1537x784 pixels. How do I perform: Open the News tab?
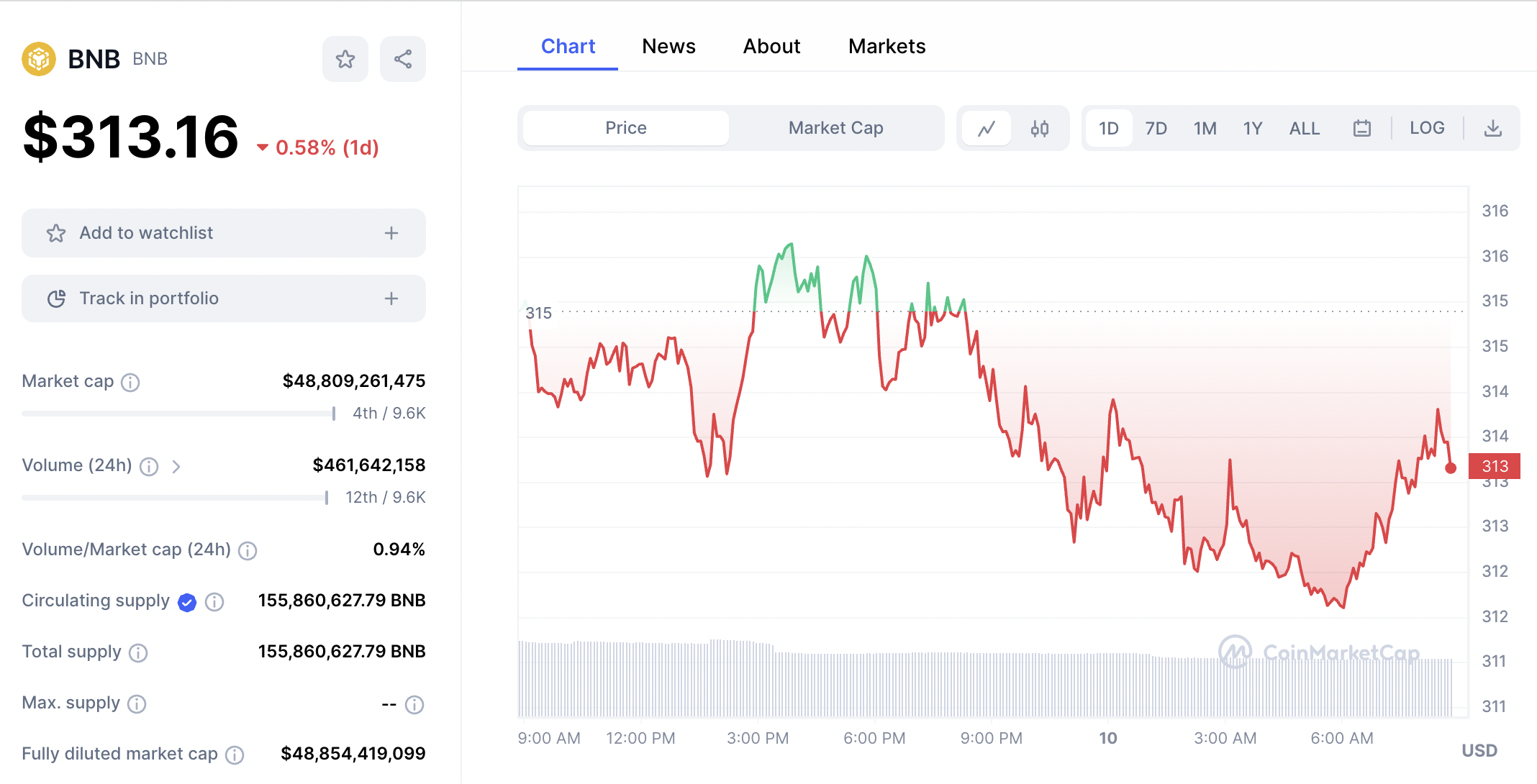click(x=668, y=47)
